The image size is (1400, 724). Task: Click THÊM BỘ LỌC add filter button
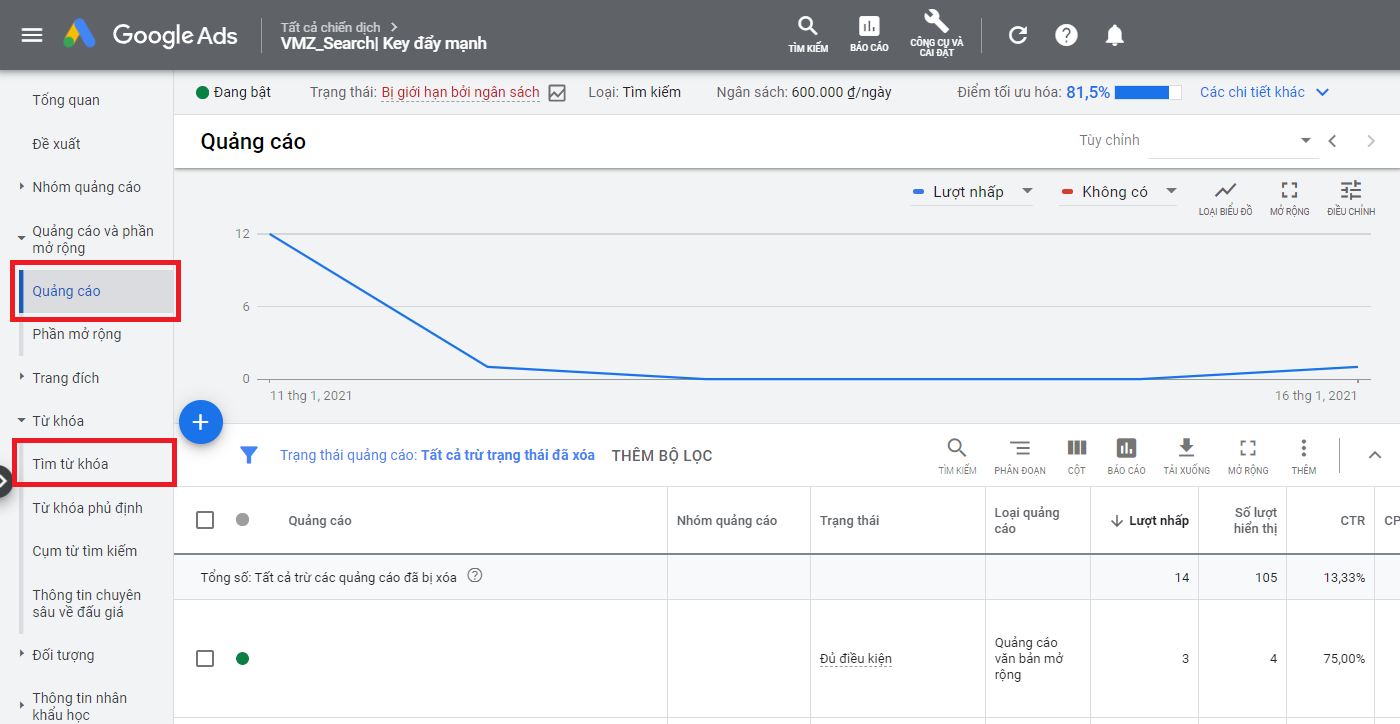661,455
